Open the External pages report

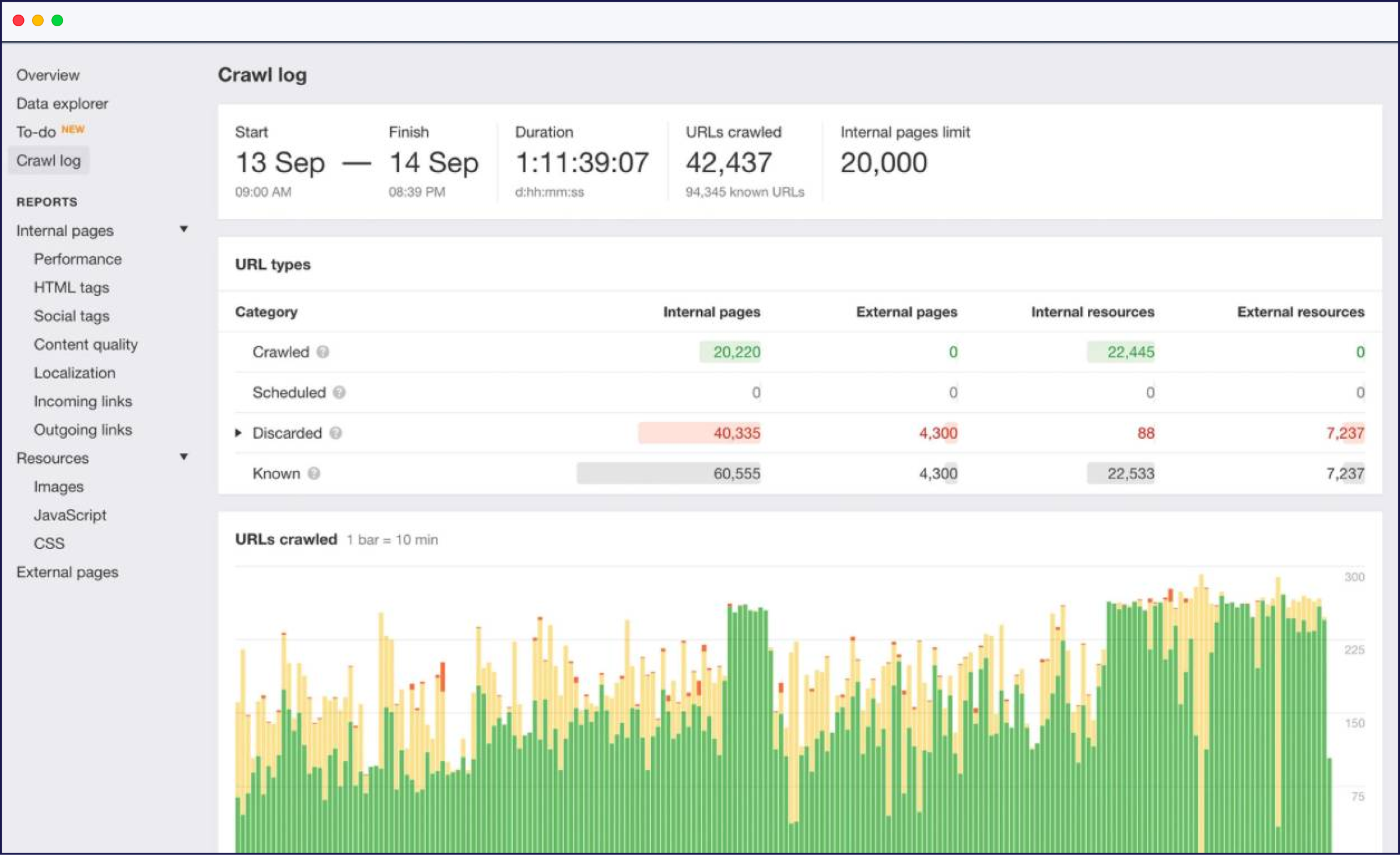[67, 573]
